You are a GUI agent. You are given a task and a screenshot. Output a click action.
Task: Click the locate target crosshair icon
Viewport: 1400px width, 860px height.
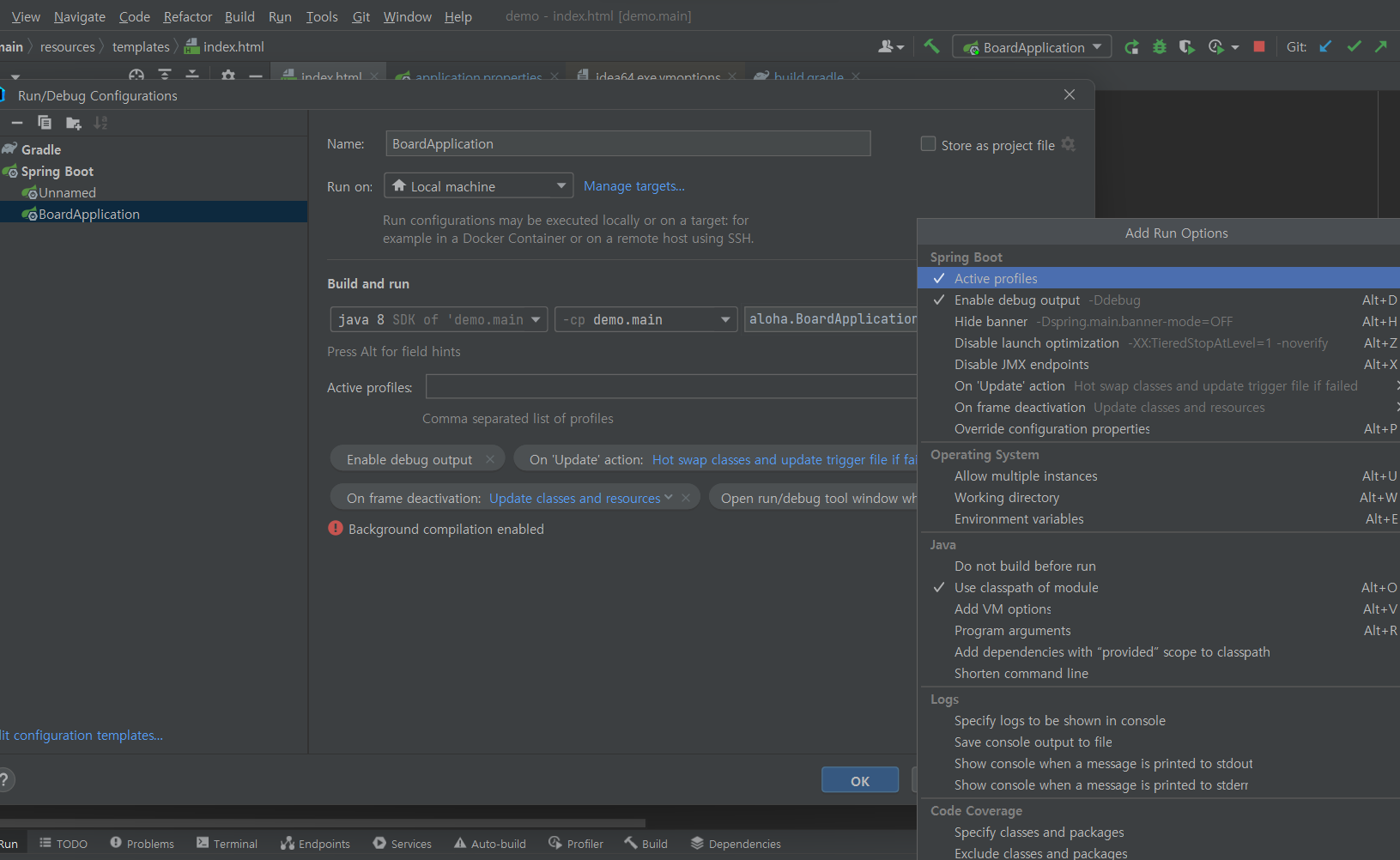pyautogui.click(x=136, y=76)
